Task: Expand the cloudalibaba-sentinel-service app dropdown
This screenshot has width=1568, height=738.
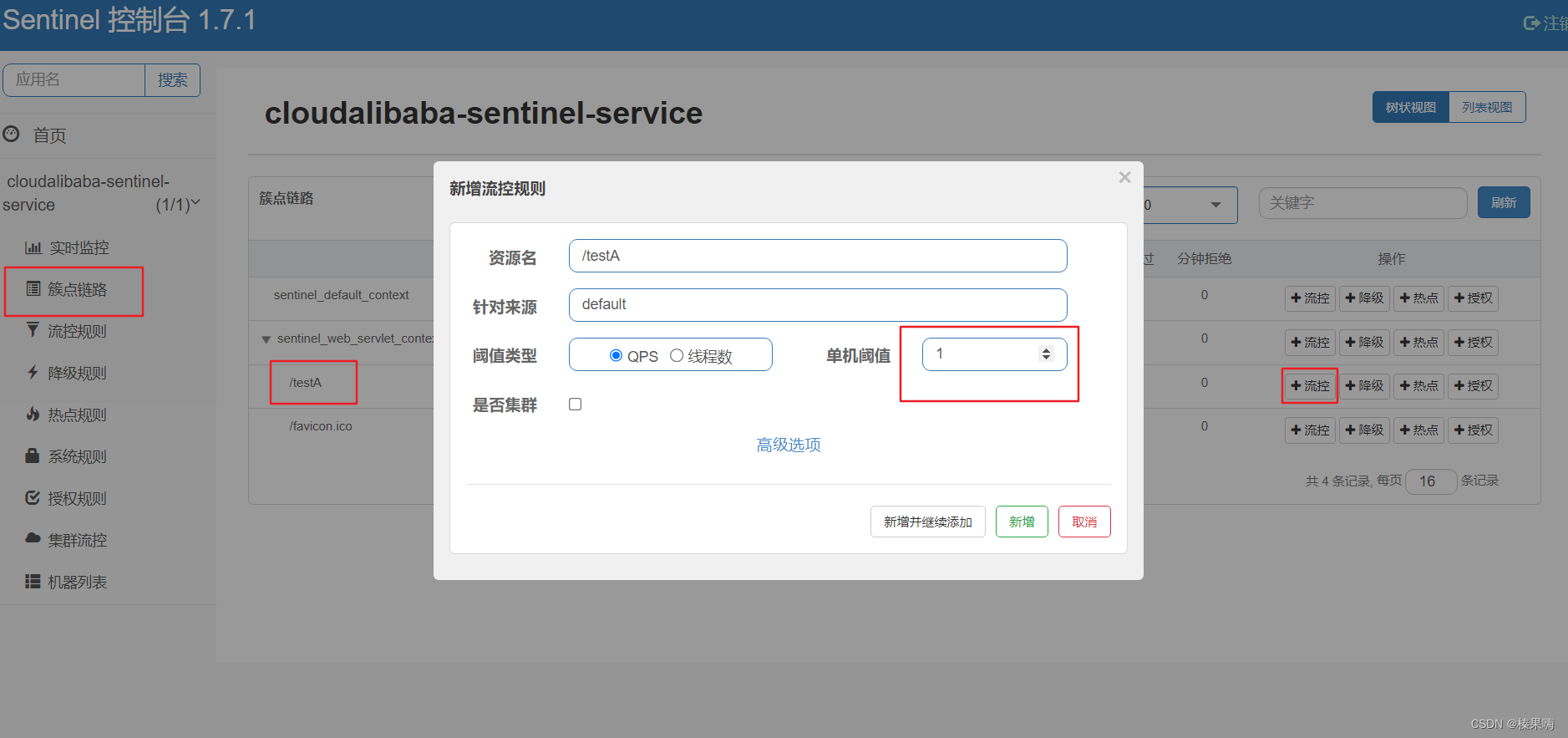Action: (195, 203)
